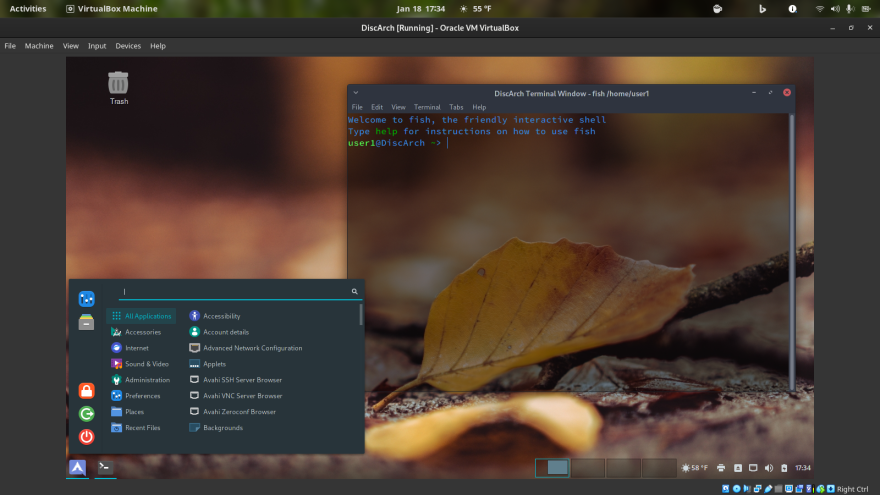The image size is (880, 495).
Task: Log out using the green arrow icon
Action: click(x=86, y=414)
